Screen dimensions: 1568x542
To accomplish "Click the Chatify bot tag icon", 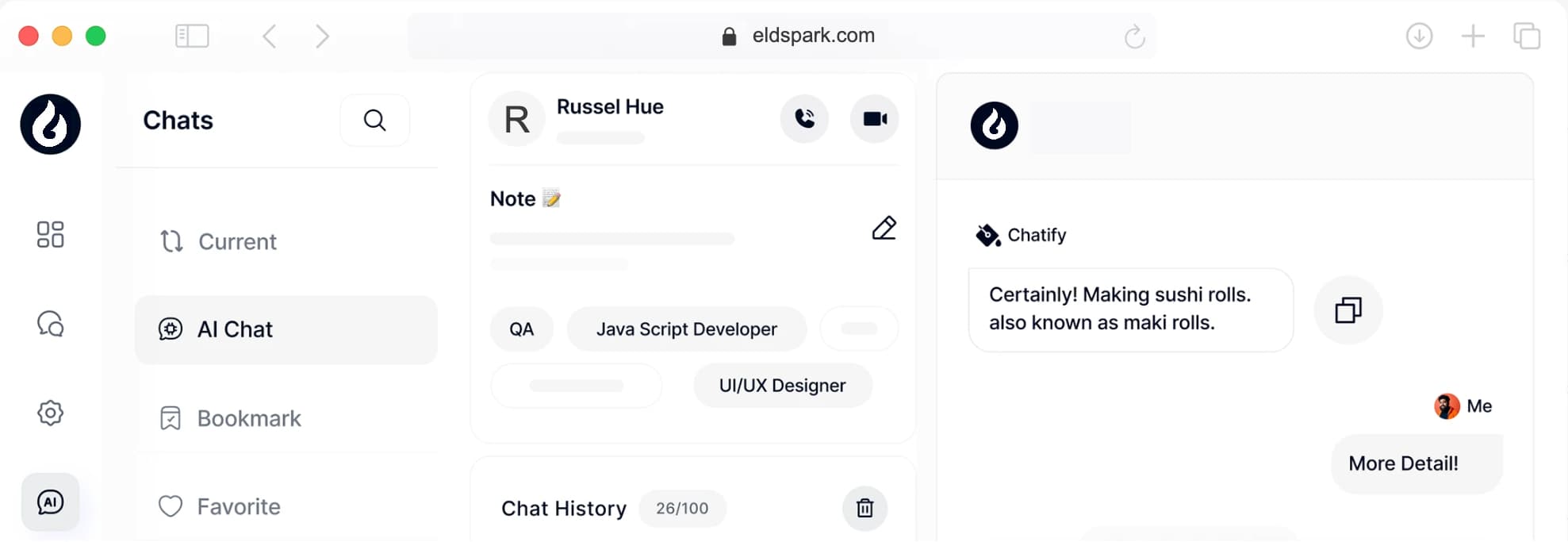I will 987,235.
